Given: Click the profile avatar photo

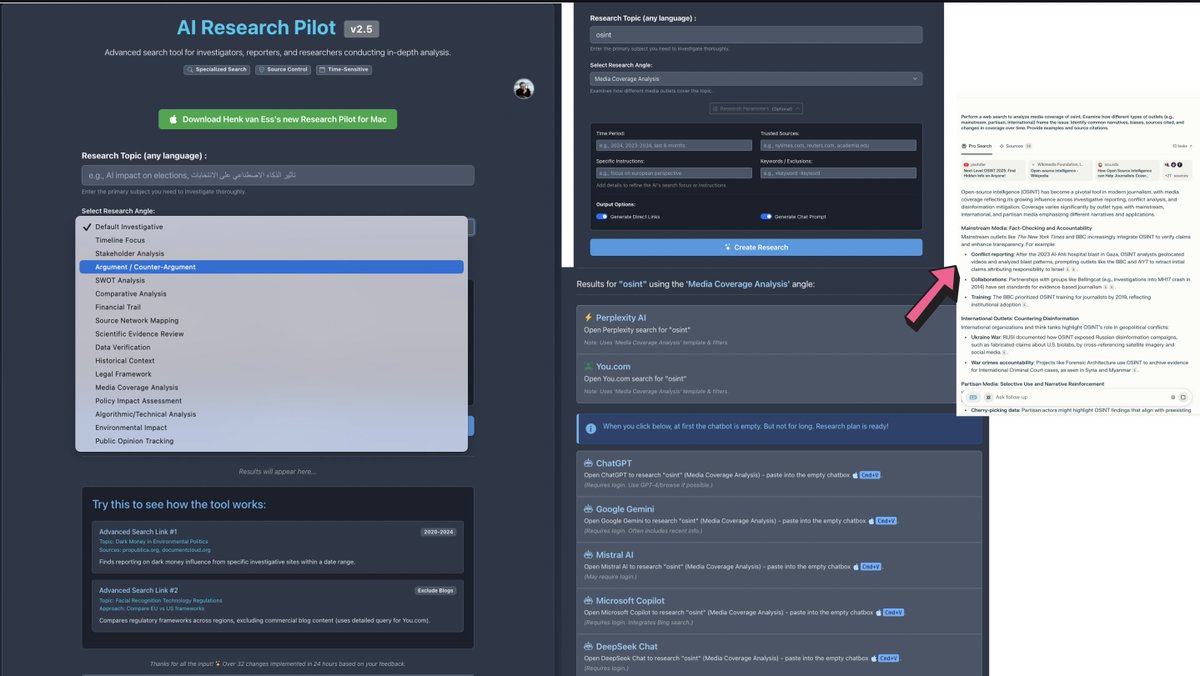Looking at the screenshot, I should (523, 87).
